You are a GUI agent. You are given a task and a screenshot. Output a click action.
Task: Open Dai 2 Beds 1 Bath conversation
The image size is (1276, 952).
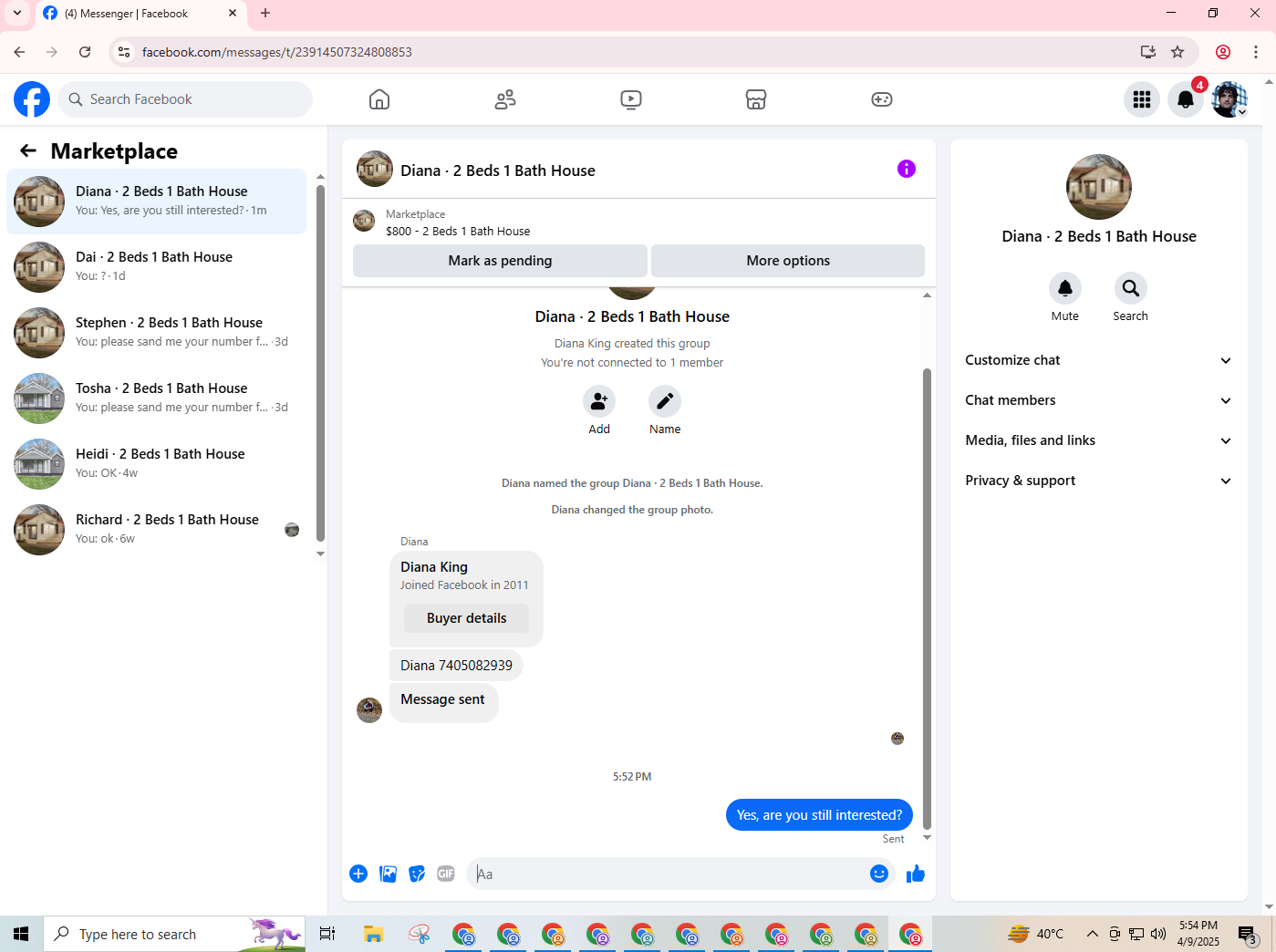pyautogui.click(x=157, y=267)
